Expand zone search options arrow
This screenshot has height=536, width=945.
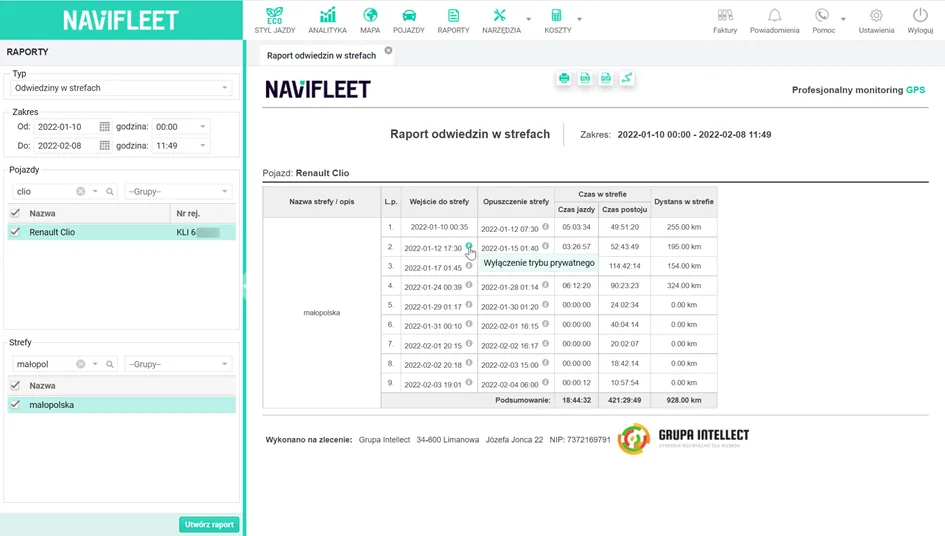(95, 364)
